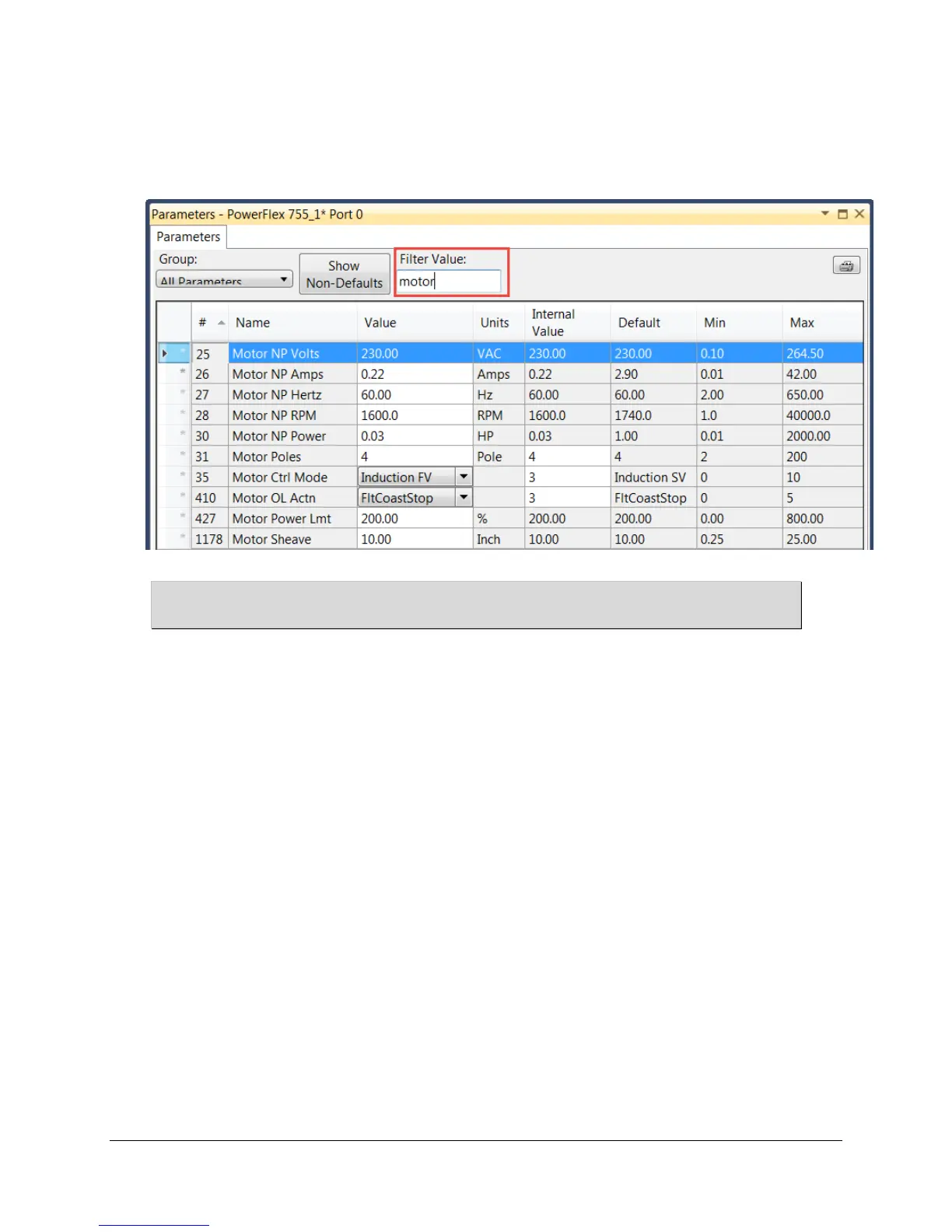Click the default value 1740.0 cell

coord(653,415)
